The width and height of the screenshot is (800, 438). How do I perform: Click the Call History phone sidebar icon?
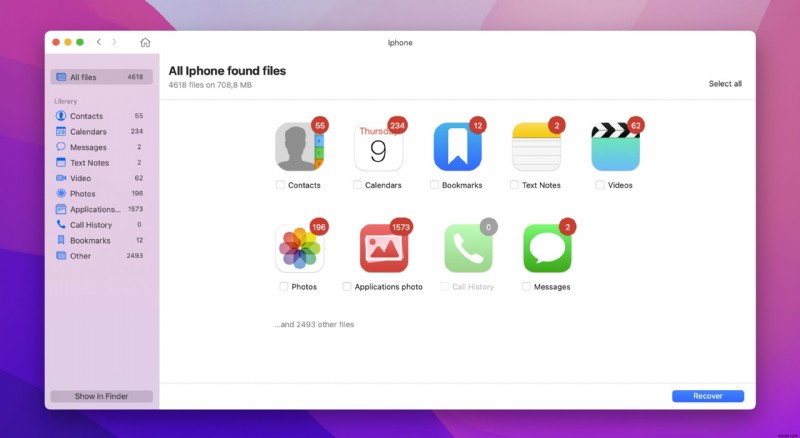tap(61, 225)
